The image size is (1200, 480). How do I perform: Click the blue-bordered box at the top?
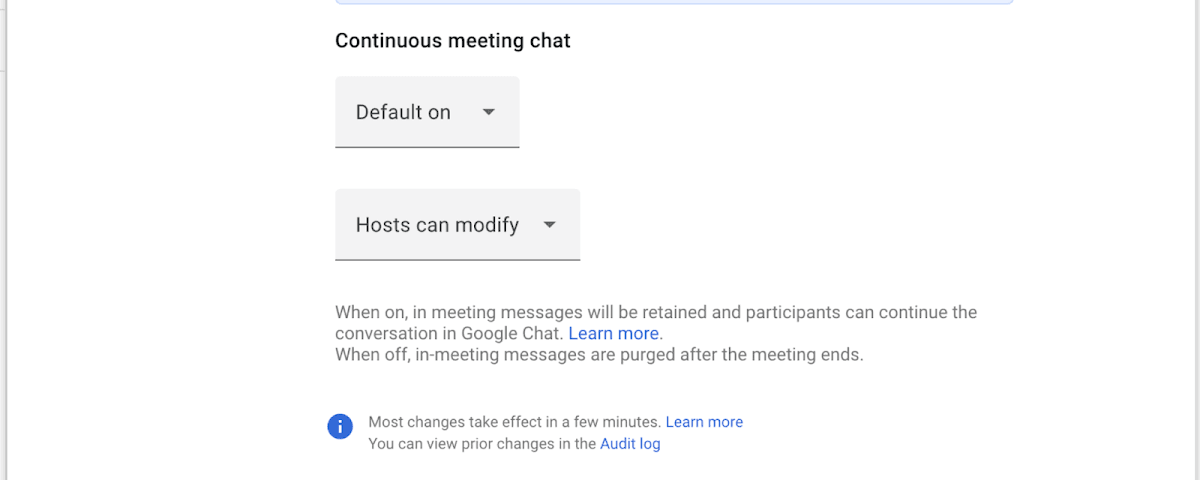674,2
